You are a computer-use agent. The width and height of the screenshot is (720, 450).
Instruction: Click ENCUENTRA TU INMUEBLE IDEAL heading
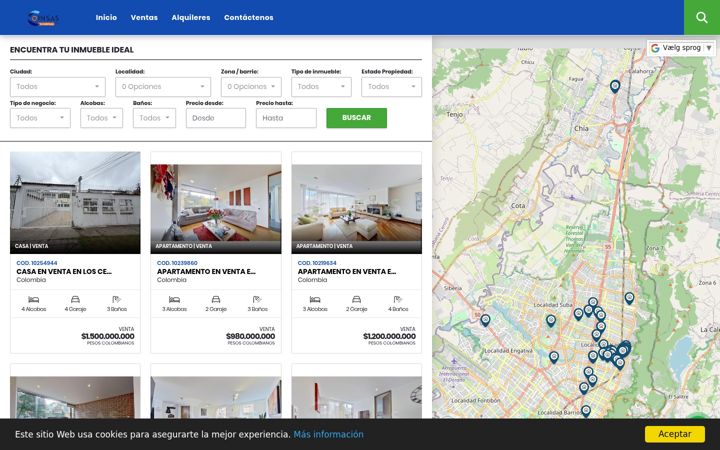72,50
